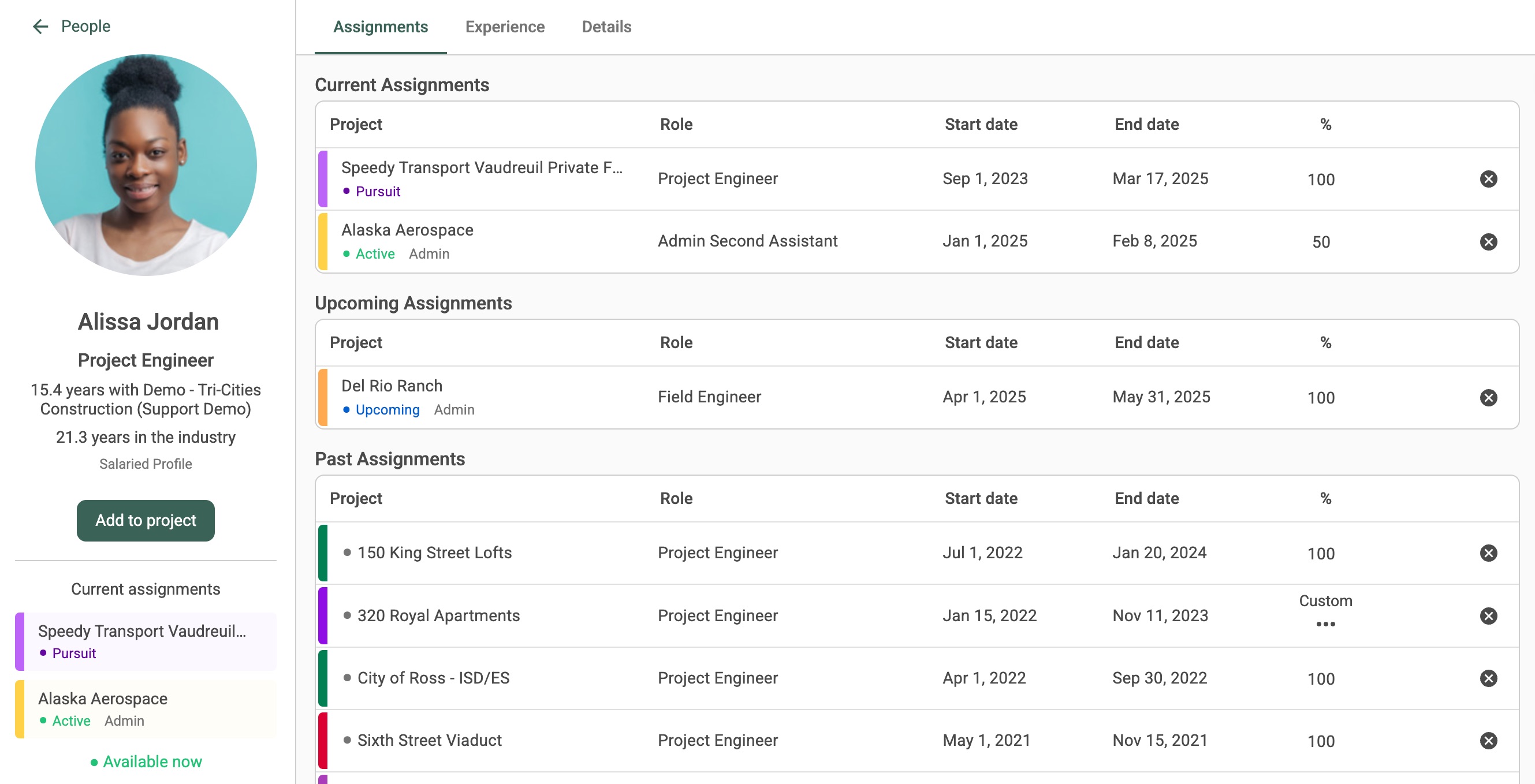The height and width of the screenshot is (784, 1535).
Task: Open the Details tab
Action: tap(606, 27)
